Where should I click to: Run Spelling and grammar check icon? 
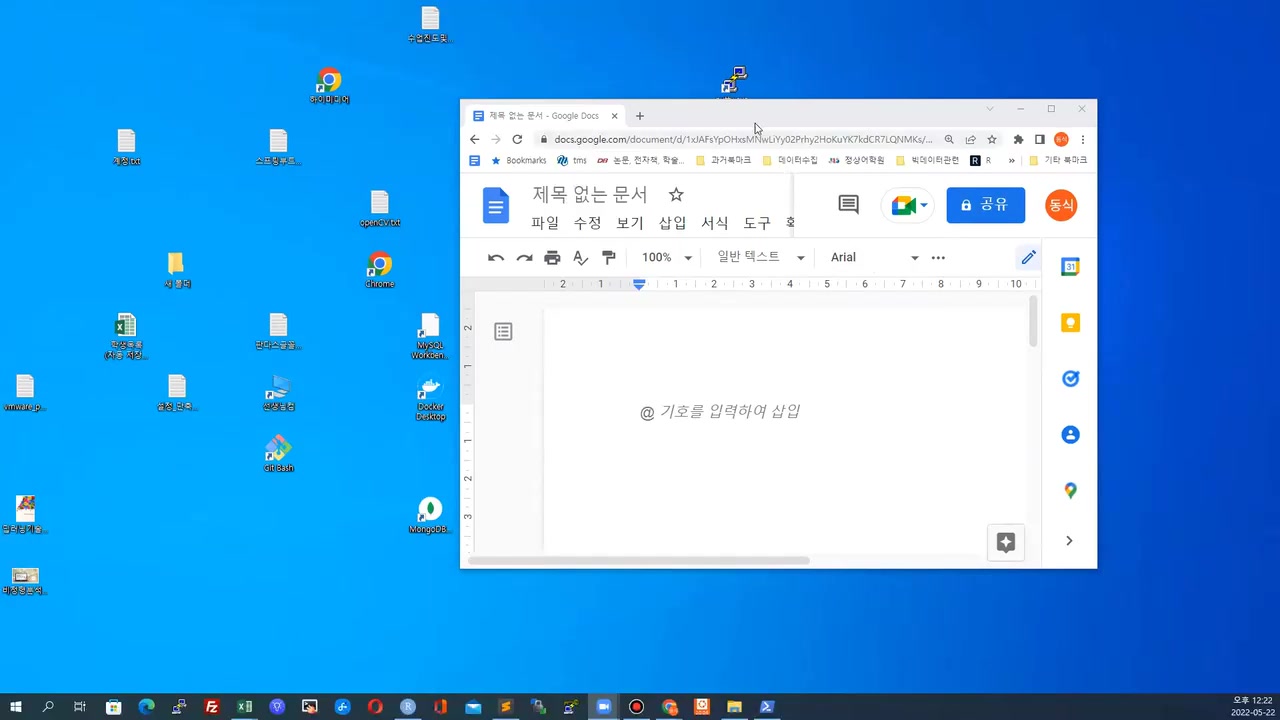[580, 257]
